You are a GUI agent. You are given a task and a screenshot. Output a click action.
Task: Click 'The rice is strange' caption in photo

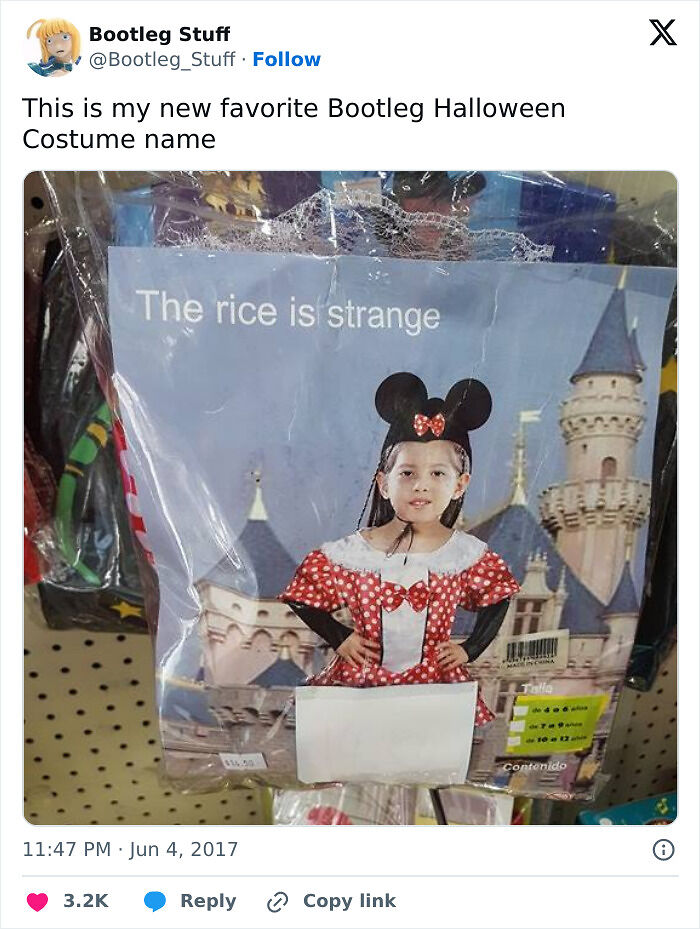[x=288, y=310]
